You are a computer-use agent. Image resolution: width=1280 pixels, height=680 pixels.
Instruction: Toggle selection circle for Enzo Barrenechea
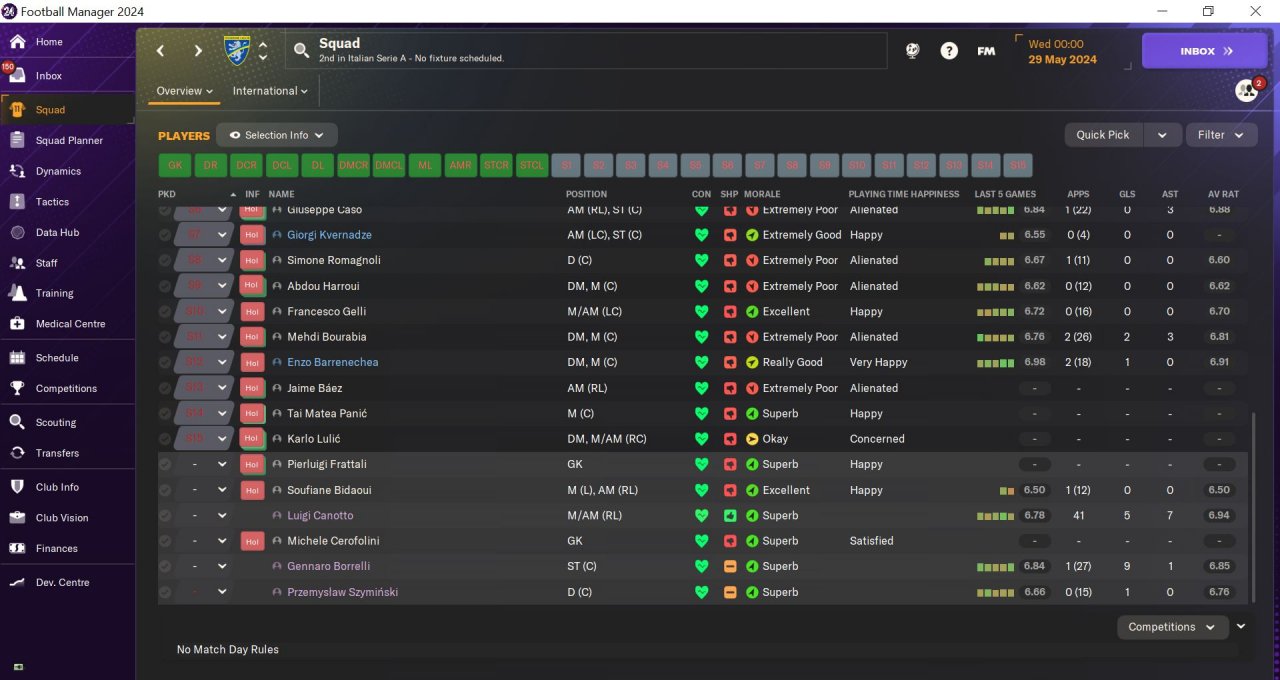coord(165,362)
